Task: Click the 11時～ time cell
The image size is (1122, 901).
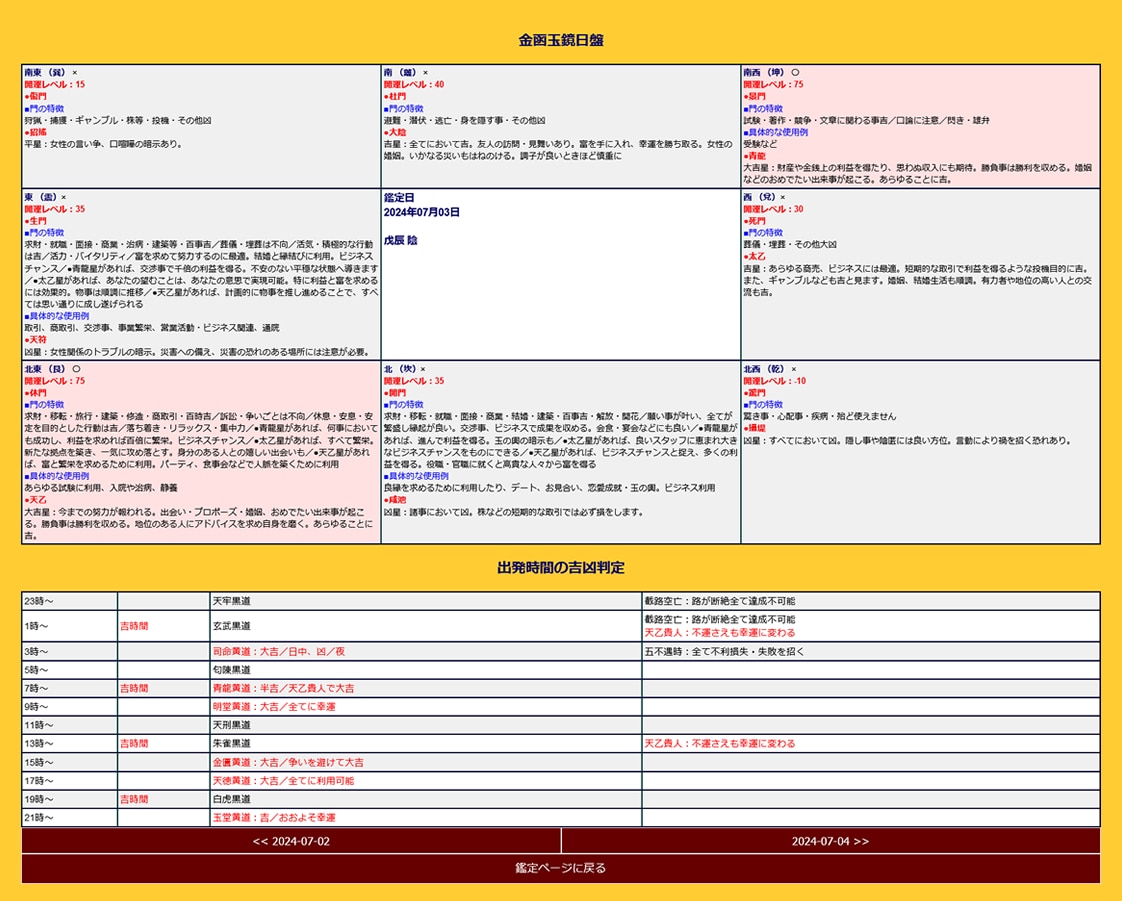Action: (x=69, y=725)
